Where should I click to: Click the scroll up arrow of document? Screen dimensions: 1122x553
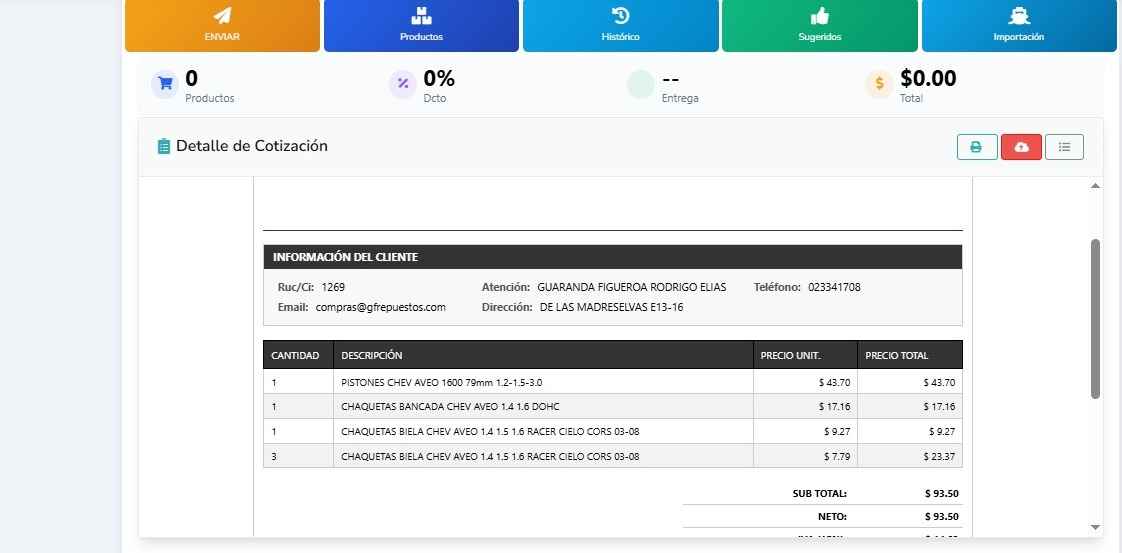coord(1095,187)
